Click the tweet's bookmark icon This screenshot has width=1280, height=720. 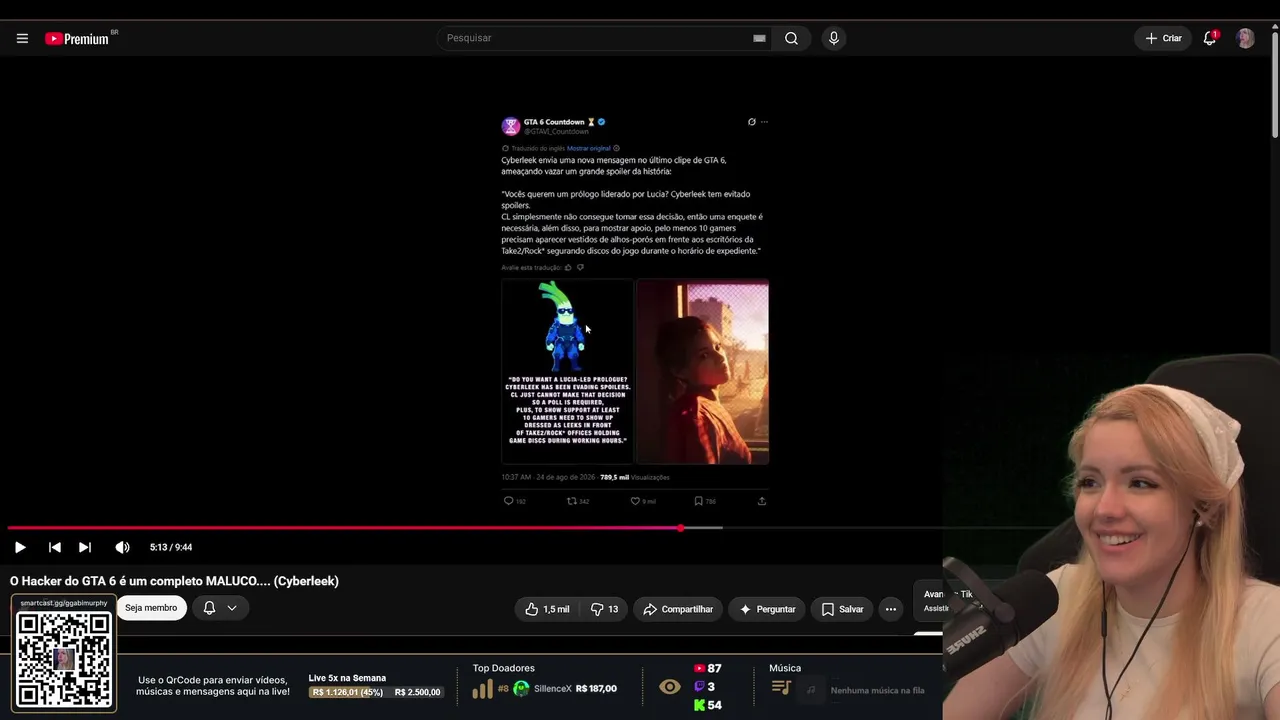coord(698,501)
